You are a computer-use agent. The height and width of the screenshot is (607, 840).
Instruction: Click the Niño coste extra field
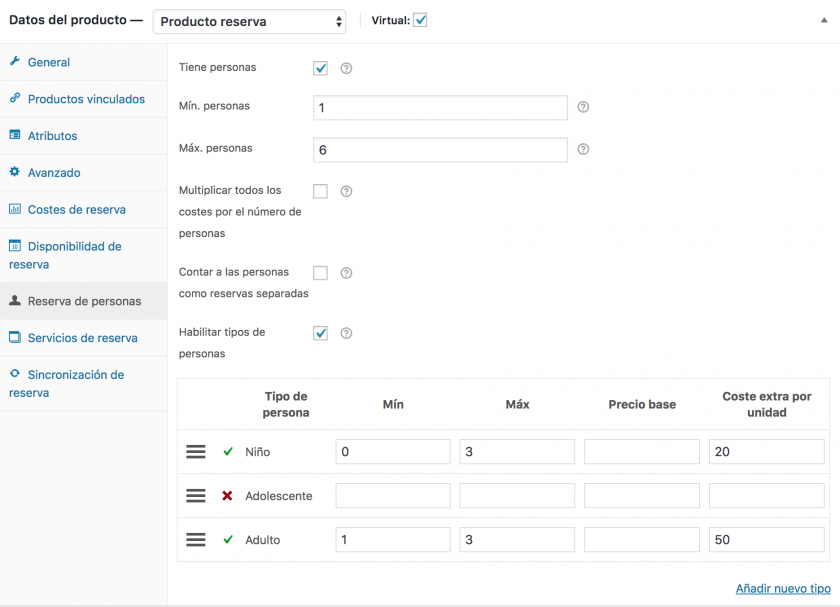(767, 452)
